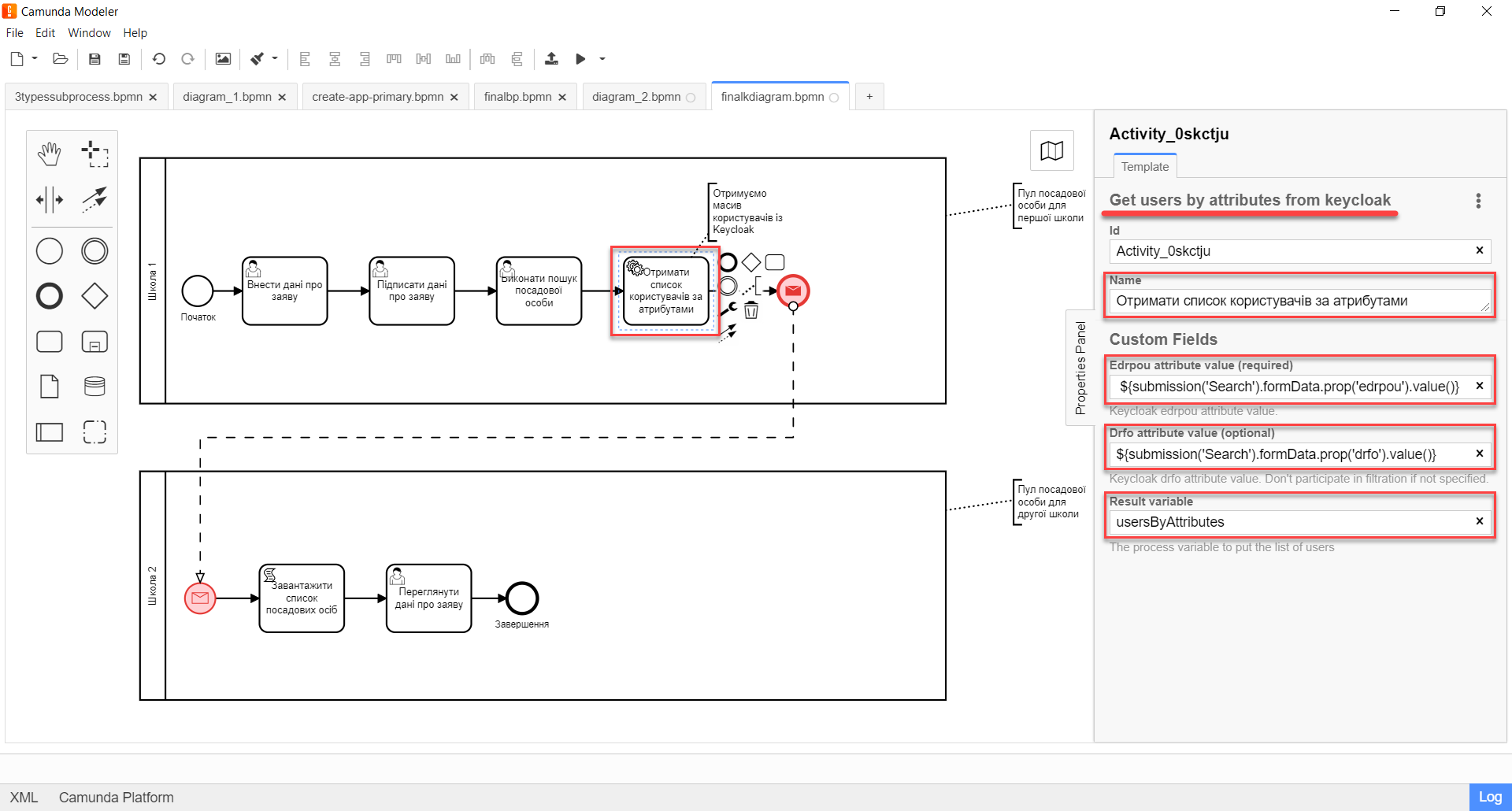Viewport: 1512px width, 811px height.
Task: Toggle the Log panel button
Action: (x=1490, y=797)
